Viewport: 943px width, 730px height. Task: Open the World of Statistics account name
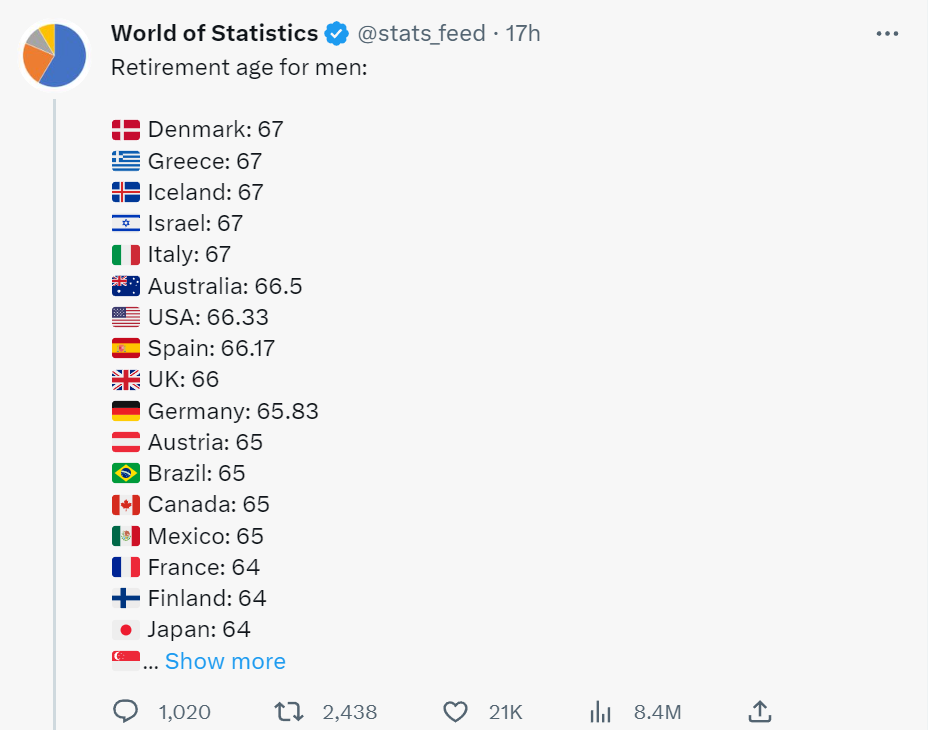coord(214,33)
